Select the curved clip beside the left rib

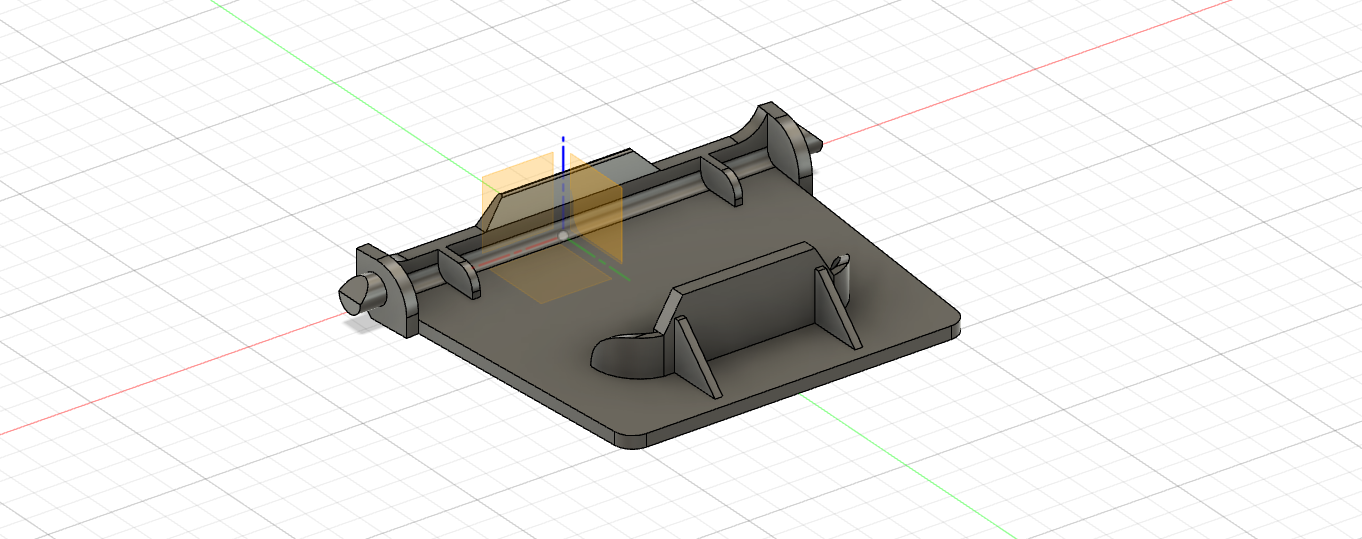point(632,357)
